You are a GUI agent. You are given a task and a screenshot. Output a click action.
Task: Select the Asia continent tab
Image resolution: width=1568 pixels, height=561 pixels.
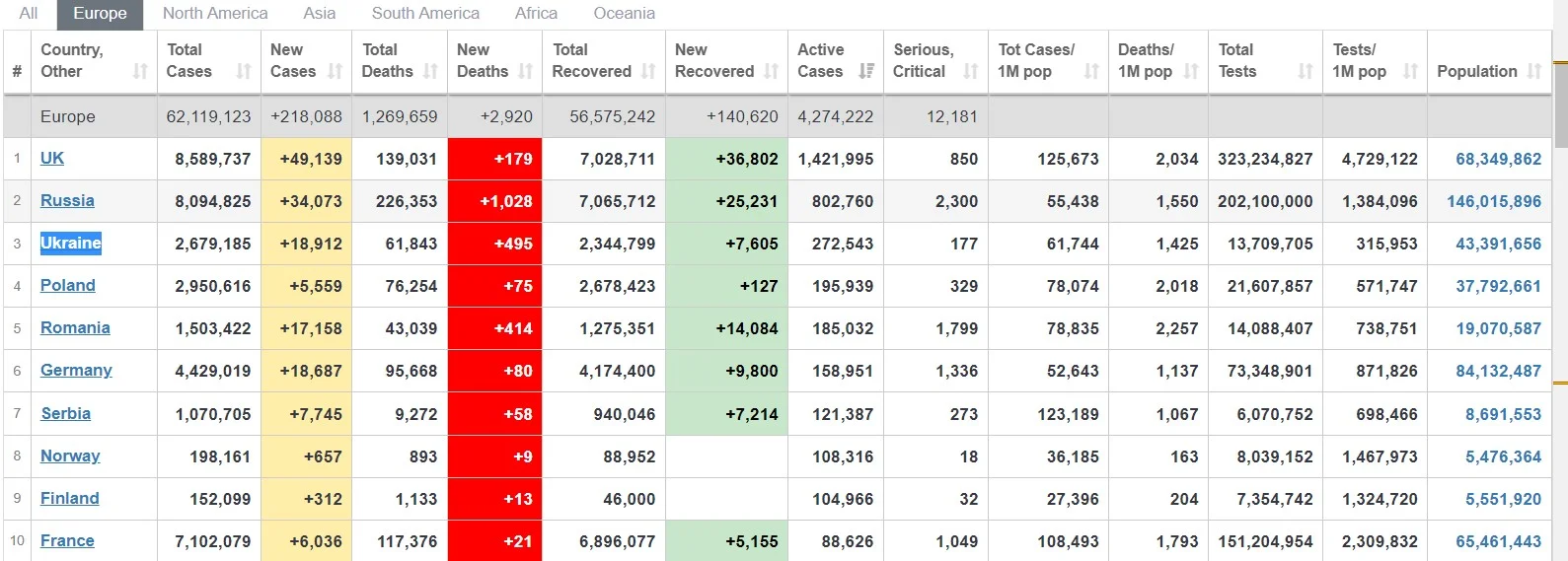point(319,14)
